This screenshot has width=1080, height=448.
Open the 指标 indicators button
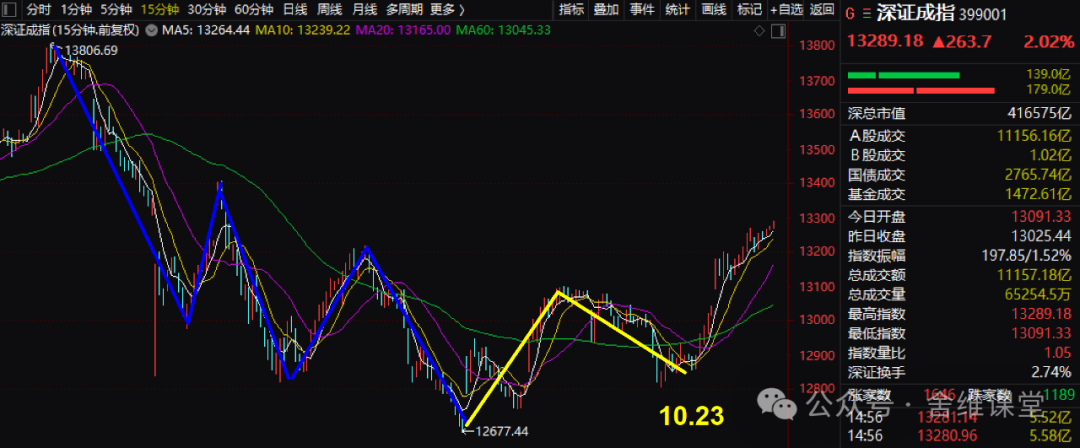click(571, 10)
